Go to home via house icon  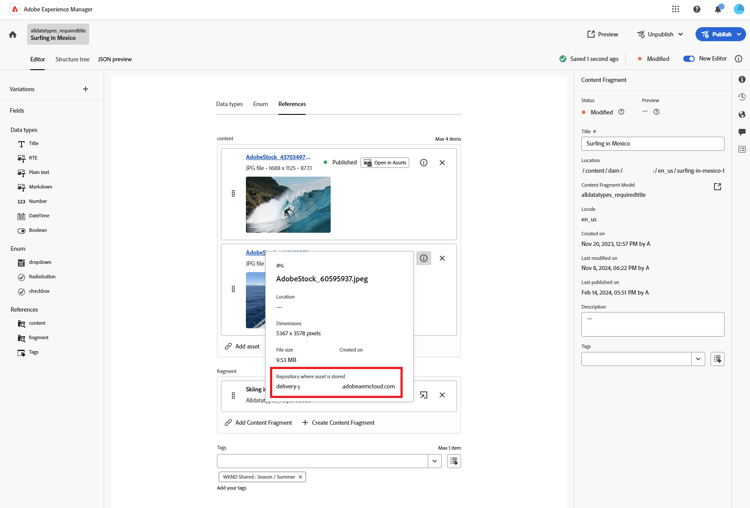pos(13,34)
